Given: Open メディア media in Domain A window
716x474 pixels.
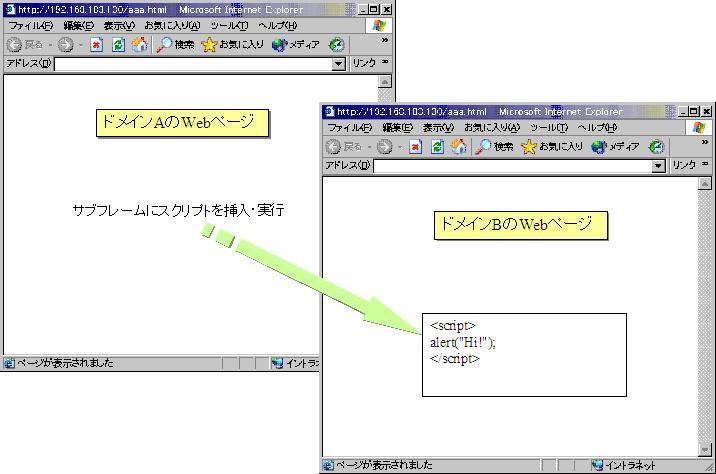Looking at the screenshot, I should pos(295,44).
